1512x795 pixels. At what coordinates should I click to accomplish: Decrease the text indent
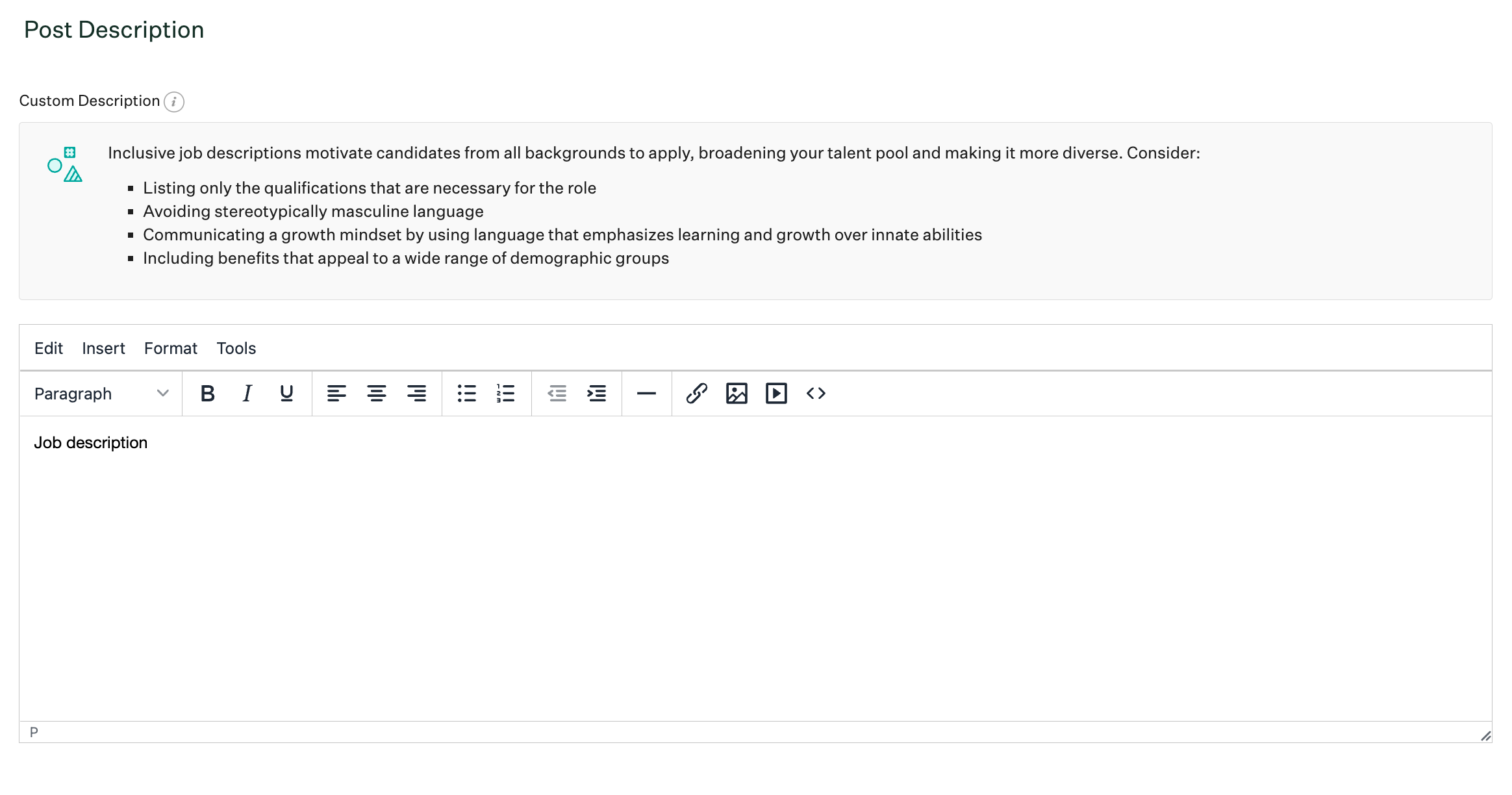coord(557,393)
